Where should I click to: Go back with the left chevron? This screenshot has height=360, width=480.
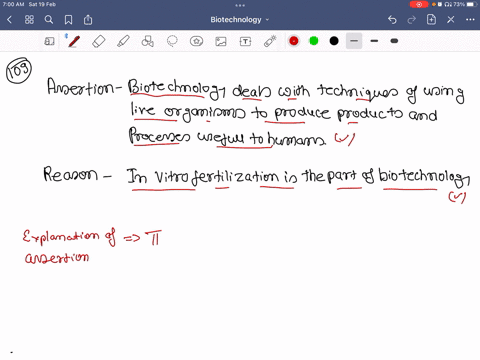(10, 20)
